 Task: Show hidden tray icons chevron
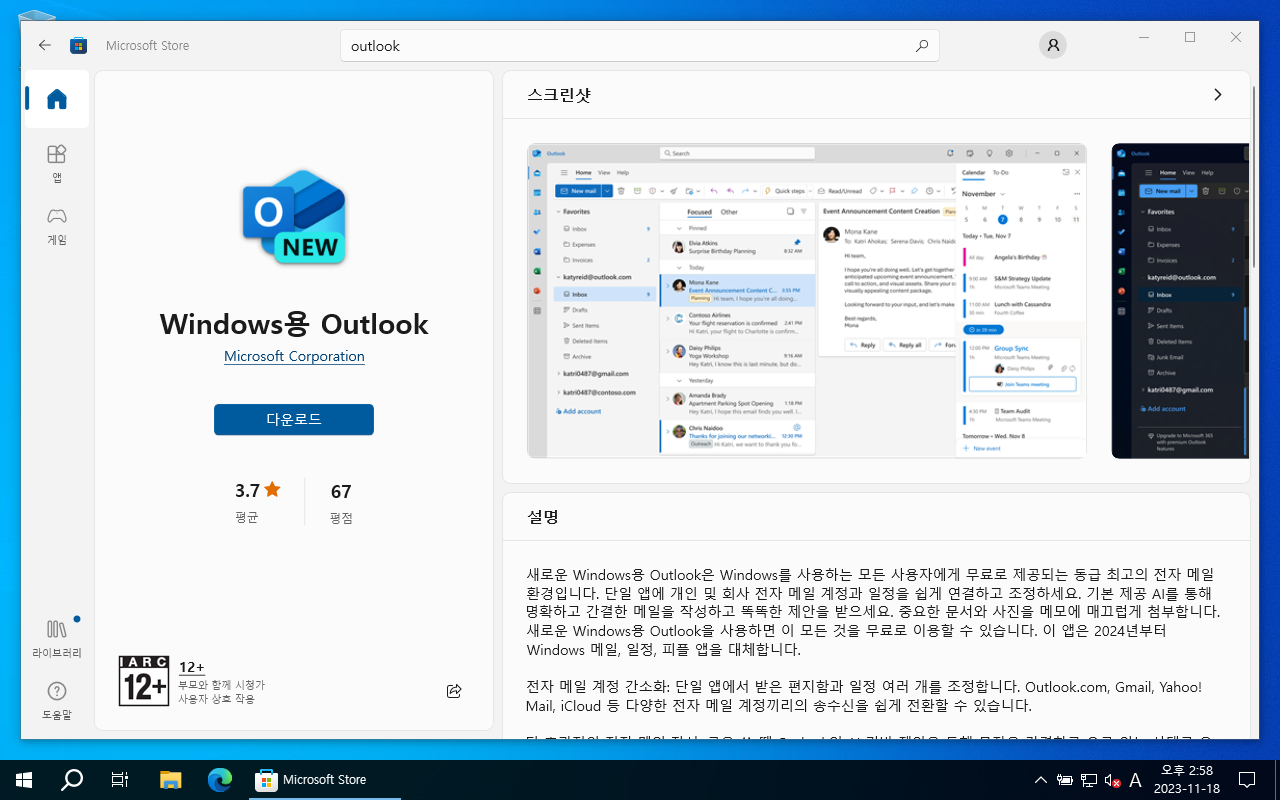(x=1041, y=780)
